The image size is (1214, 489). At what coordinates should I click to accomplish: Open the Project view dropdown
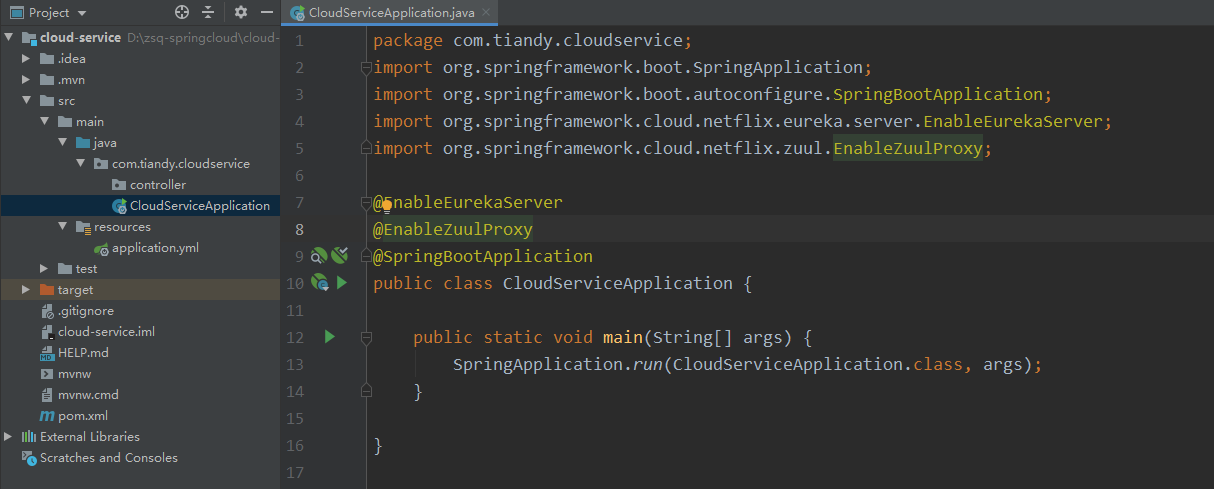click(48, 13)
